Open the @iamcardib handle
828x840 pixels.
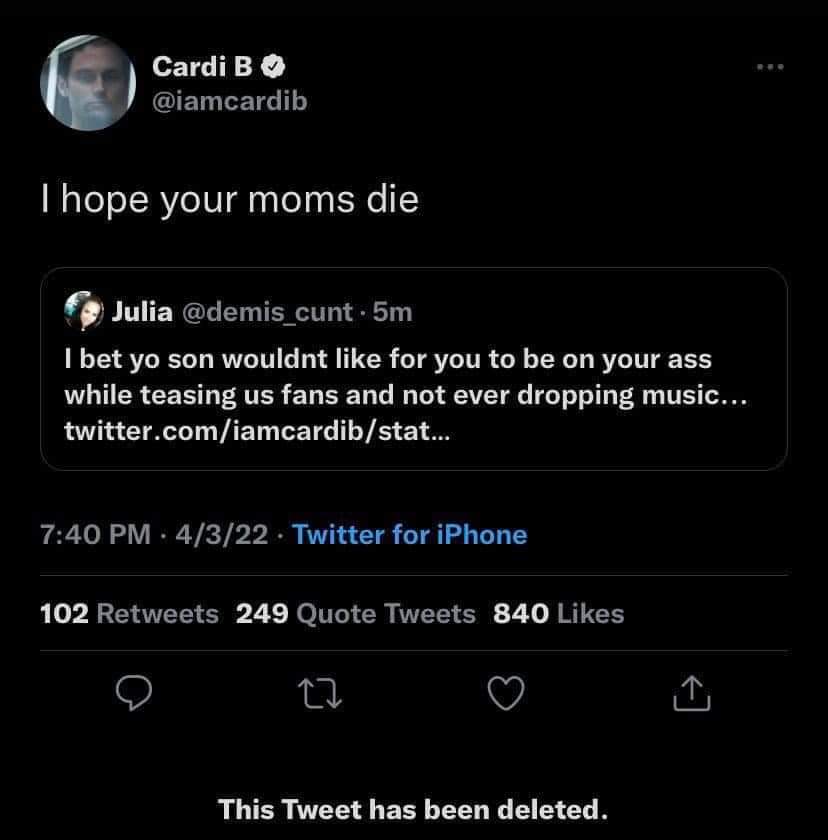coord(230,100)
